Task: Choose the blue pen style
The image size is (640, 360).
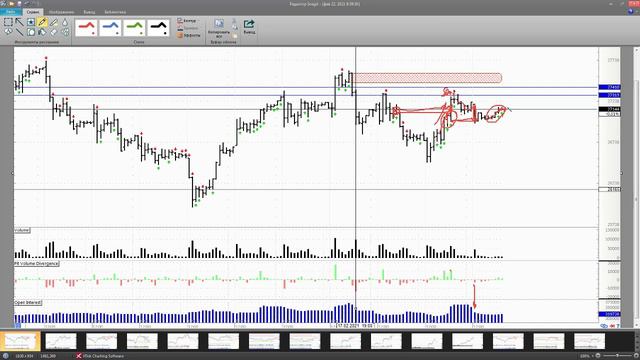Action: (x=110, y=28)
